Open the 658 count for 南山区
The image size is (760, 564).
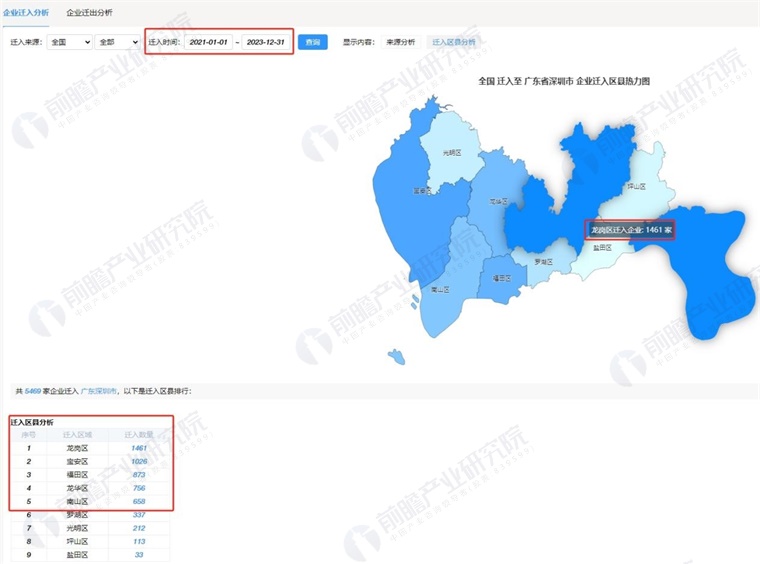(139, 501)
